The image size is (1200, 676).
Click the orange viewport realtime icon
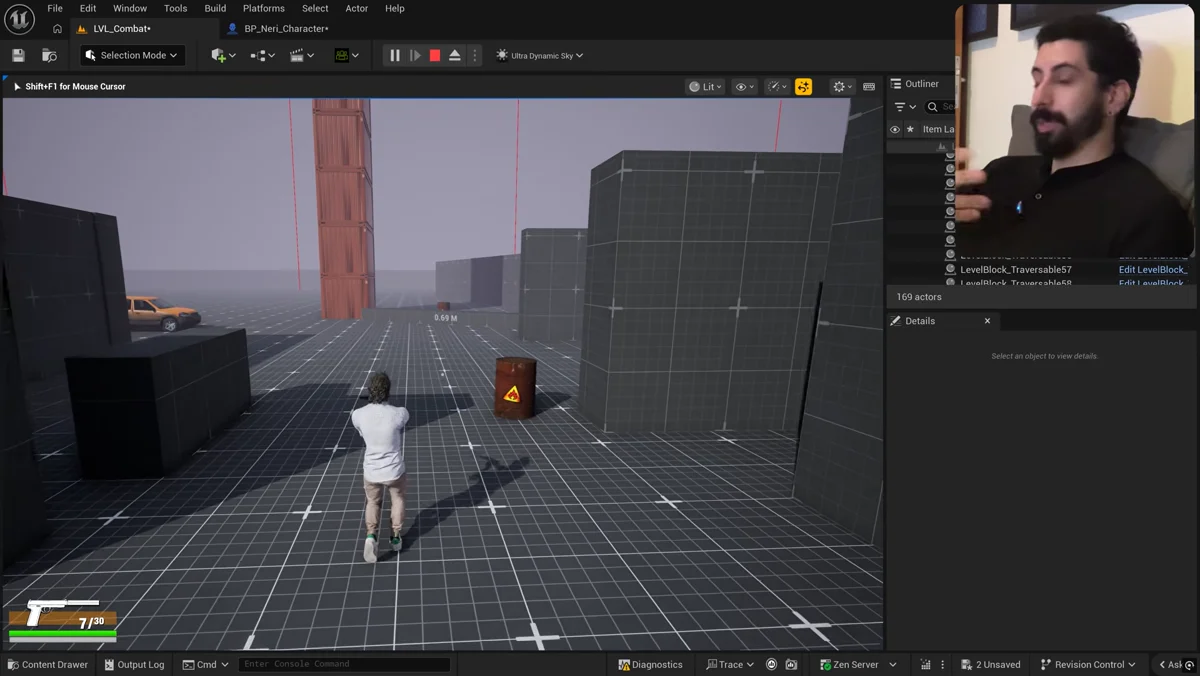click(803, 87)
